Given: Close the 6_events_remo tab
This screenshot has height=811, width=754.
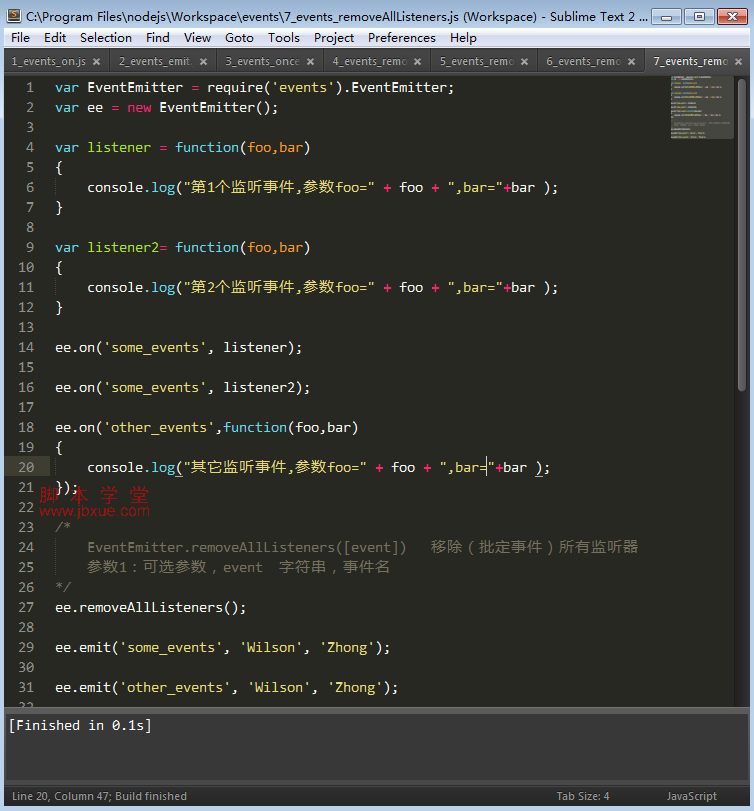Looking at the screenshot, I should [631, 62].
